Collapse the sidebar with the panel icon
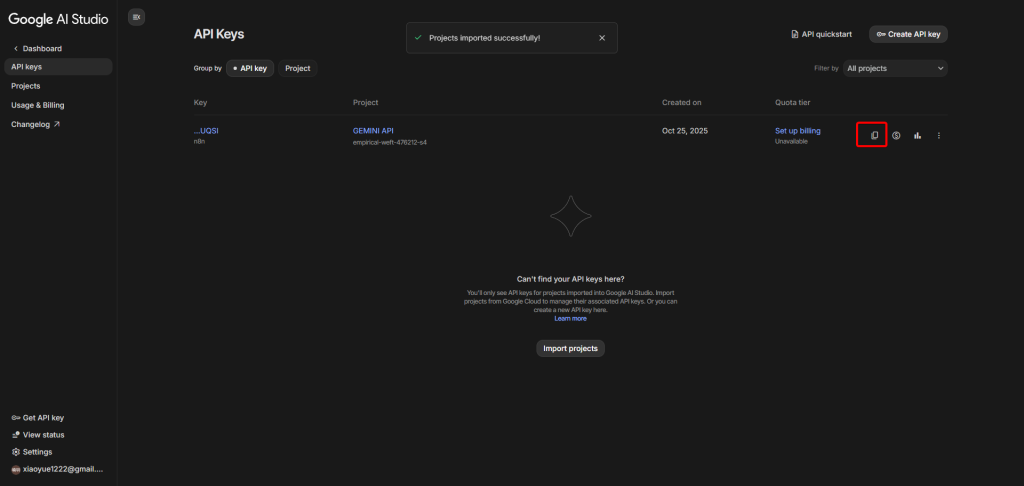 [137, 17]
